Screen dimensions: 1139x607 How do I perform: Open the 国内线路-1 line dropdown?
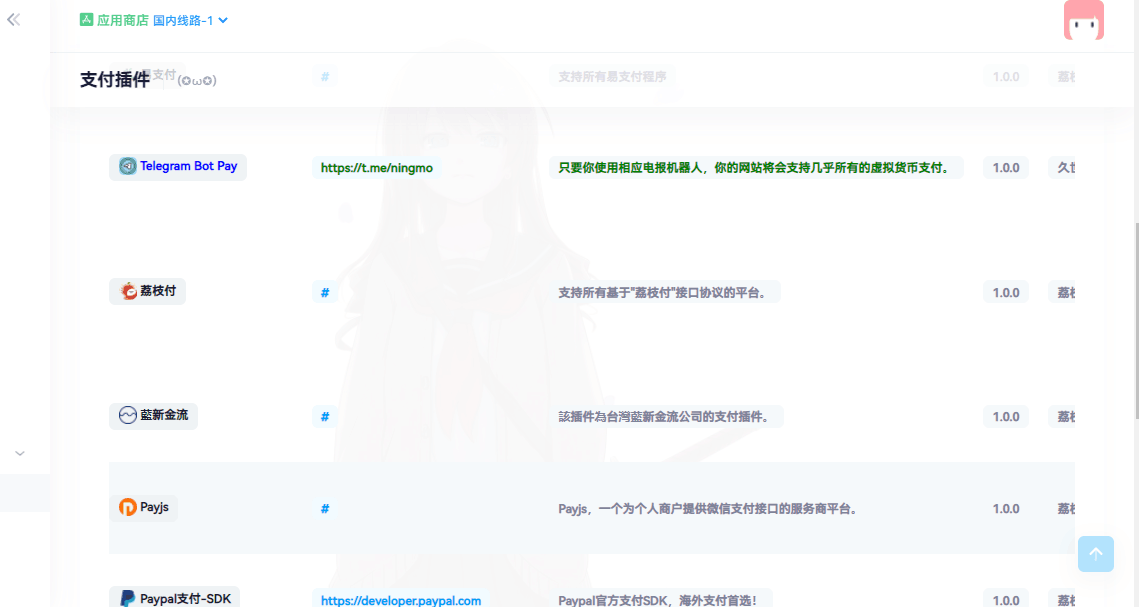tap(190, 20)
